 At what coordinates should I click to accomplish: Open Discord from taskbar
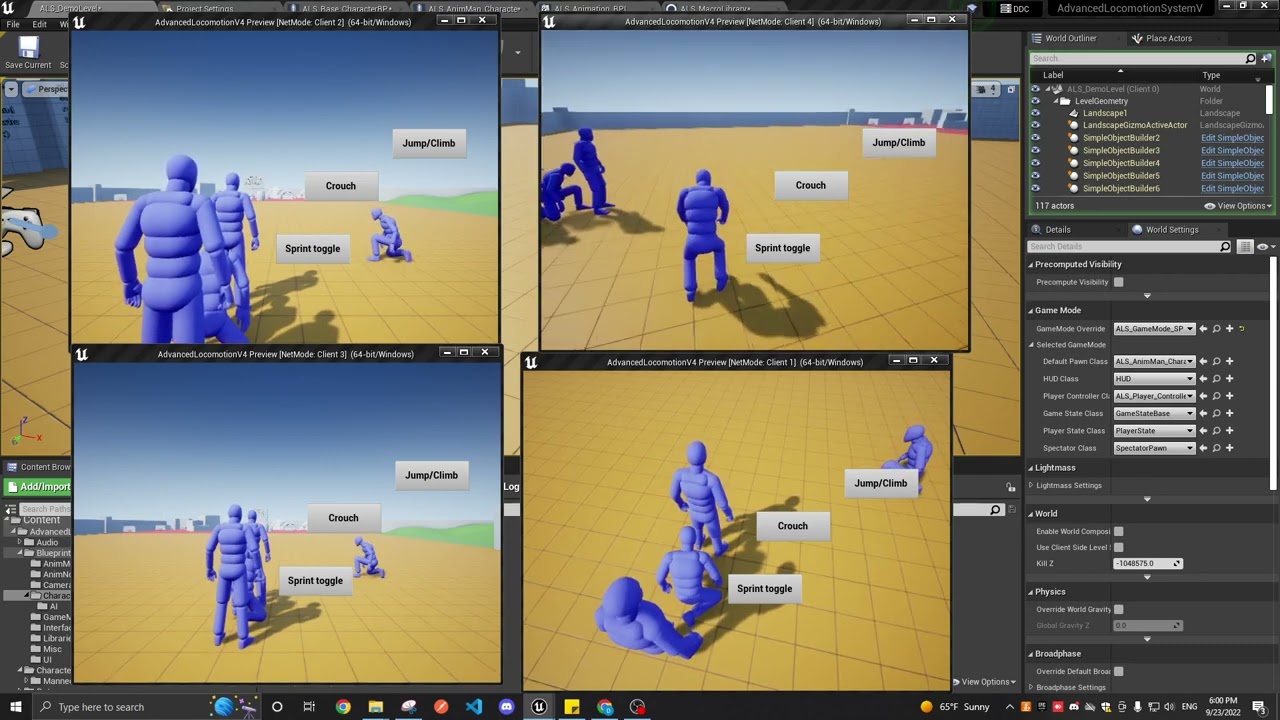pyautogui.click(x=506, y=707)
